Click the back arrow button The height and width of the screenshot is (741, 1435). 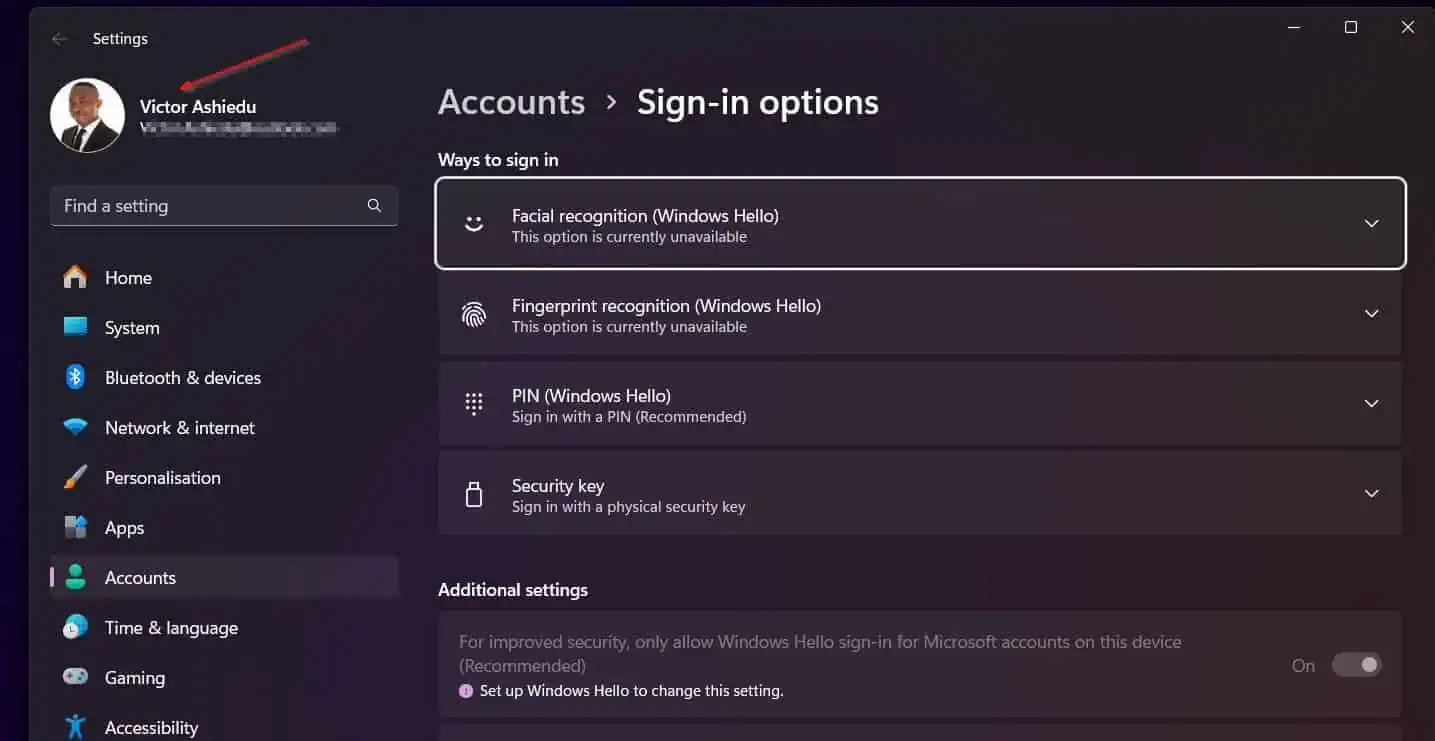click(59, 39)
